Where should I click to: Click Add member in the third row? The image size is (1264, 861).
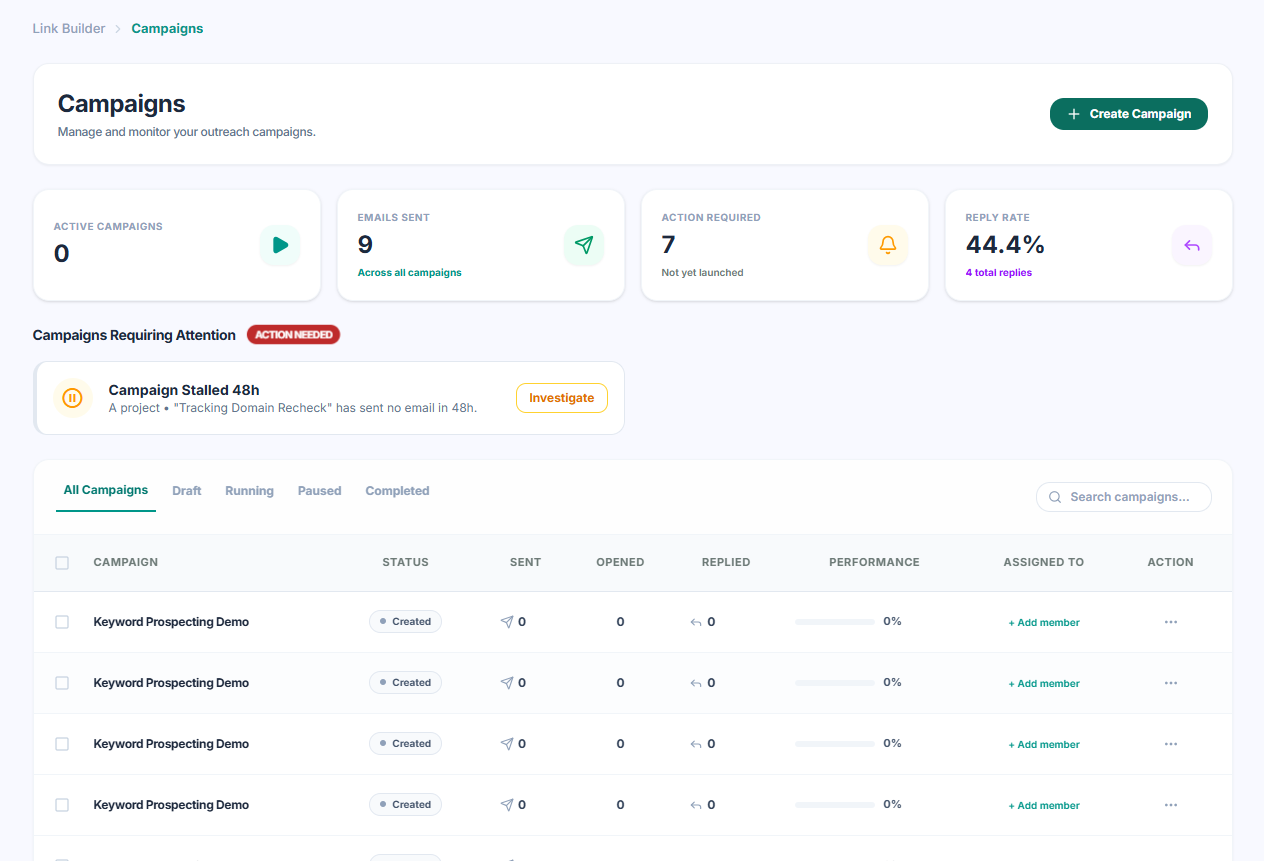click(1044, 745)
